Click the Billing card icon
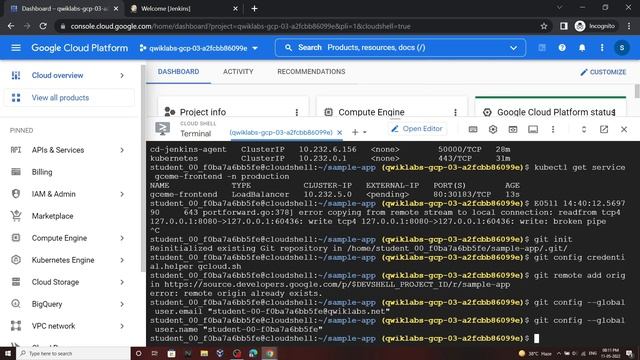The height and width of the screenshot is (360, 640). coord(16,172)
